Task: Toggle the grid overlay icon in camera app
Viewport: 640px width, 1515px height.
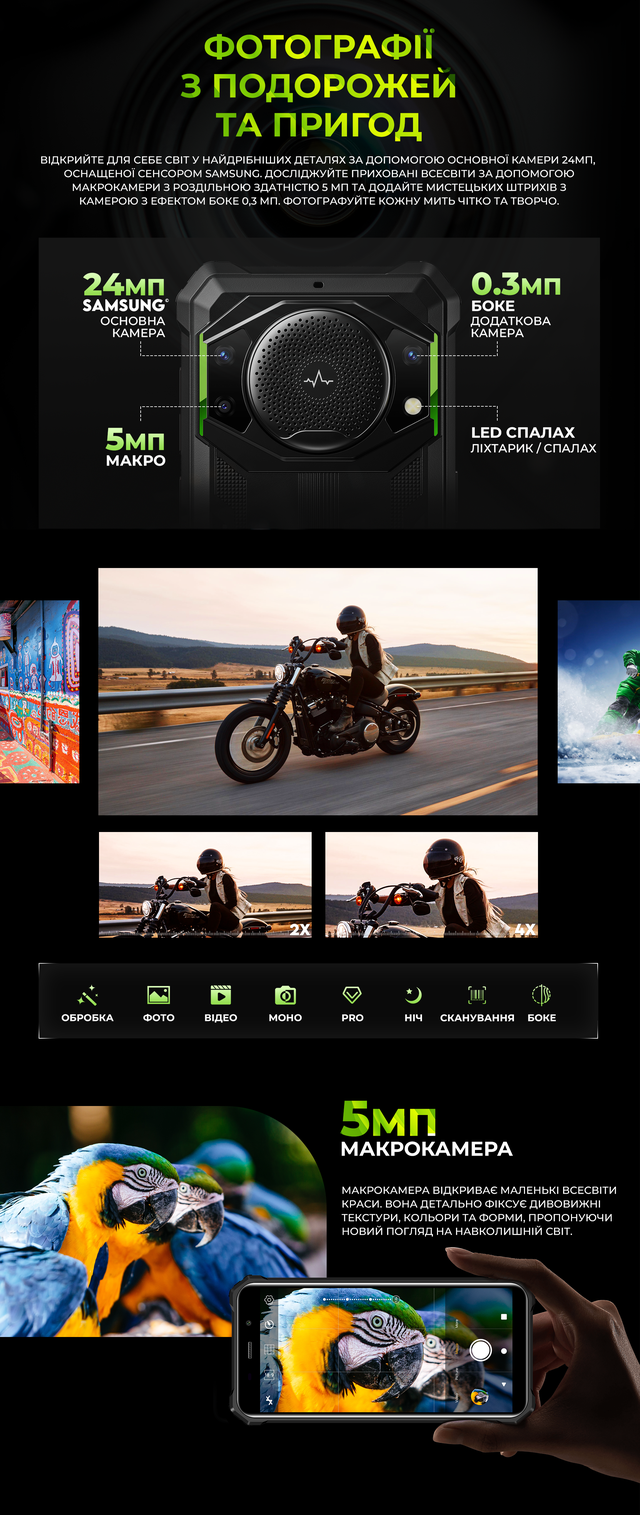Action: tap(269, 1349)
